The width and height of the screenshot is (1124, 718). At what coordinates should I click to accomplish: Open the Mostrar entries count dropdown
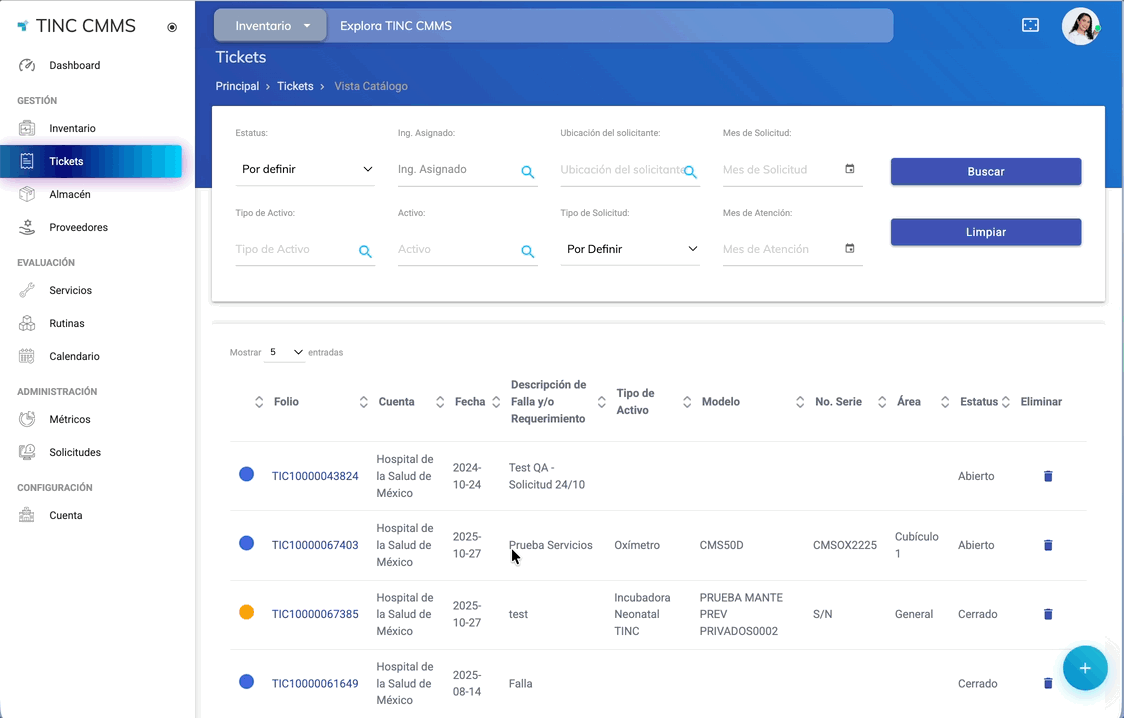pos(286,353)
